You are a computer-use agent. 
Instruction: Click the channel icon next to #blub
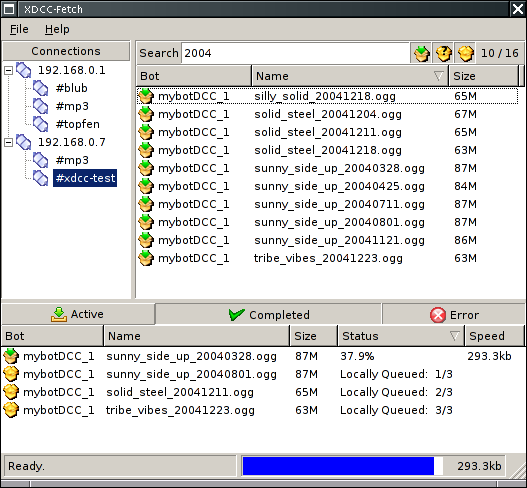coord(41,88)
